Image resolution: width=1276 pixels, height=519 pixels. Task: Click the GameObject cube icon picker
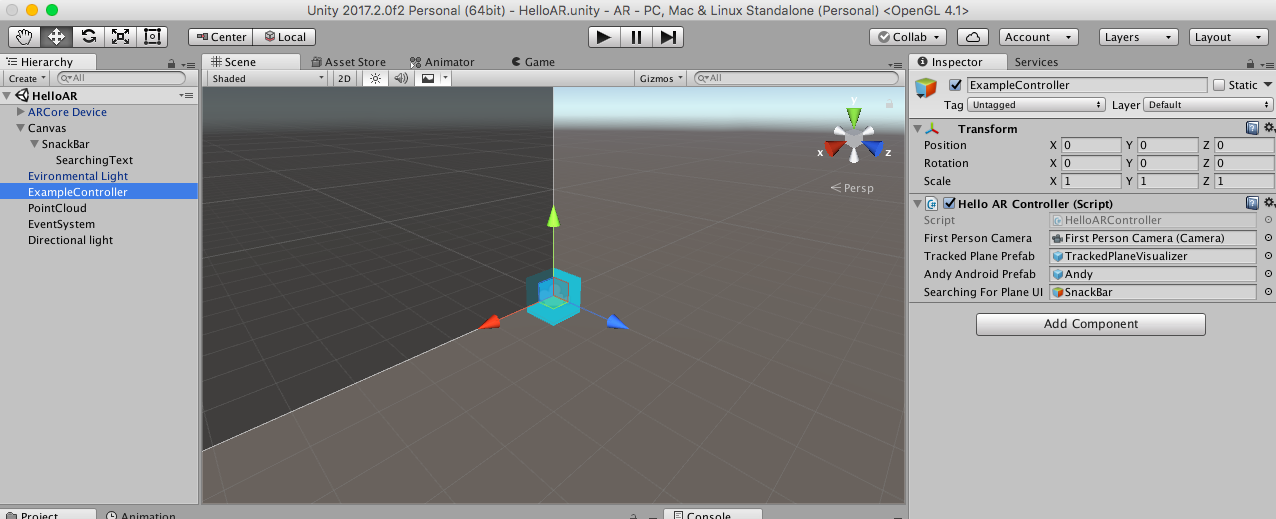click(928, 88)
